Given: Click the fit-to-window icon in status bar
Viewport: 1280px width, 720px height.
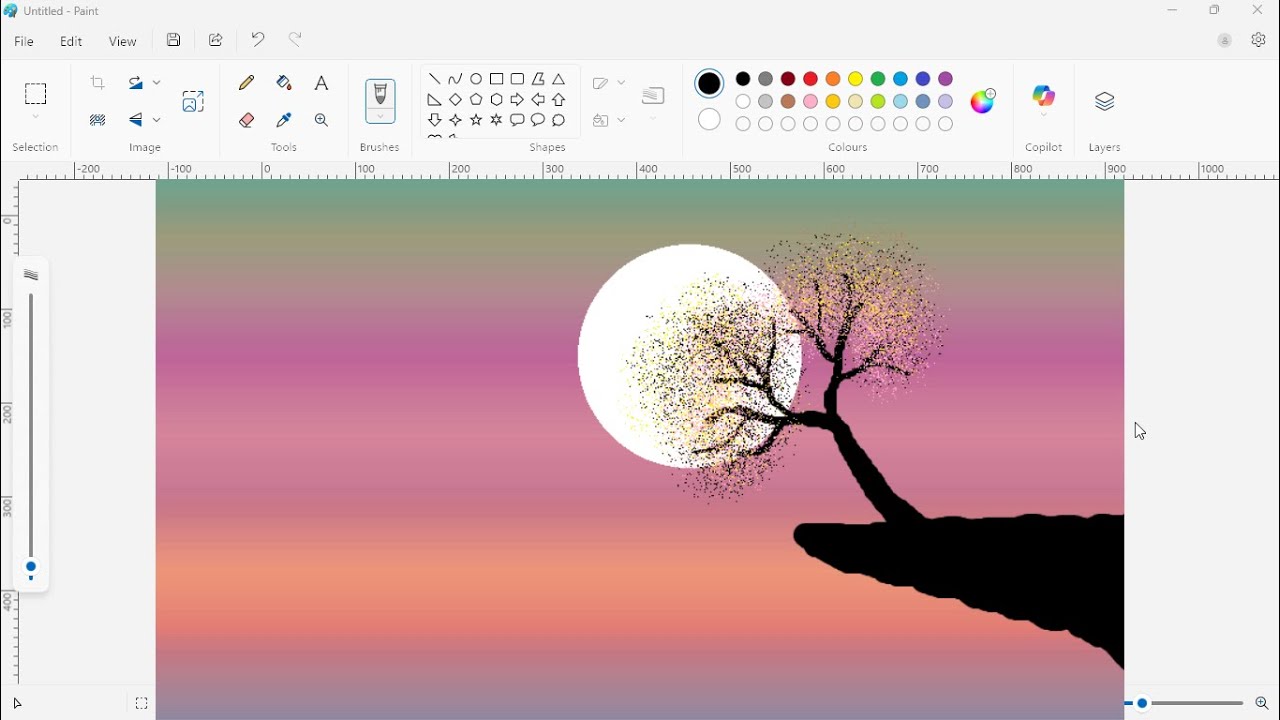Looking at the screenshot, I should point(142,705).
